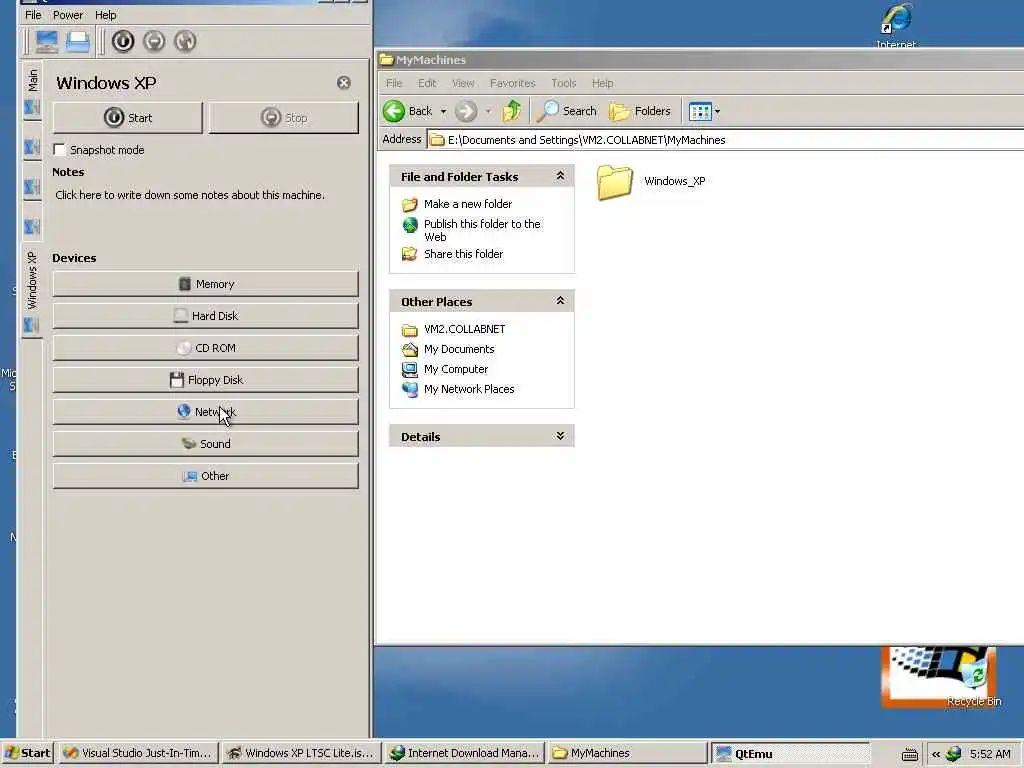The image size is (1024, 768).
Task: Expand the Memory device settings
Action: pos(206,284)
